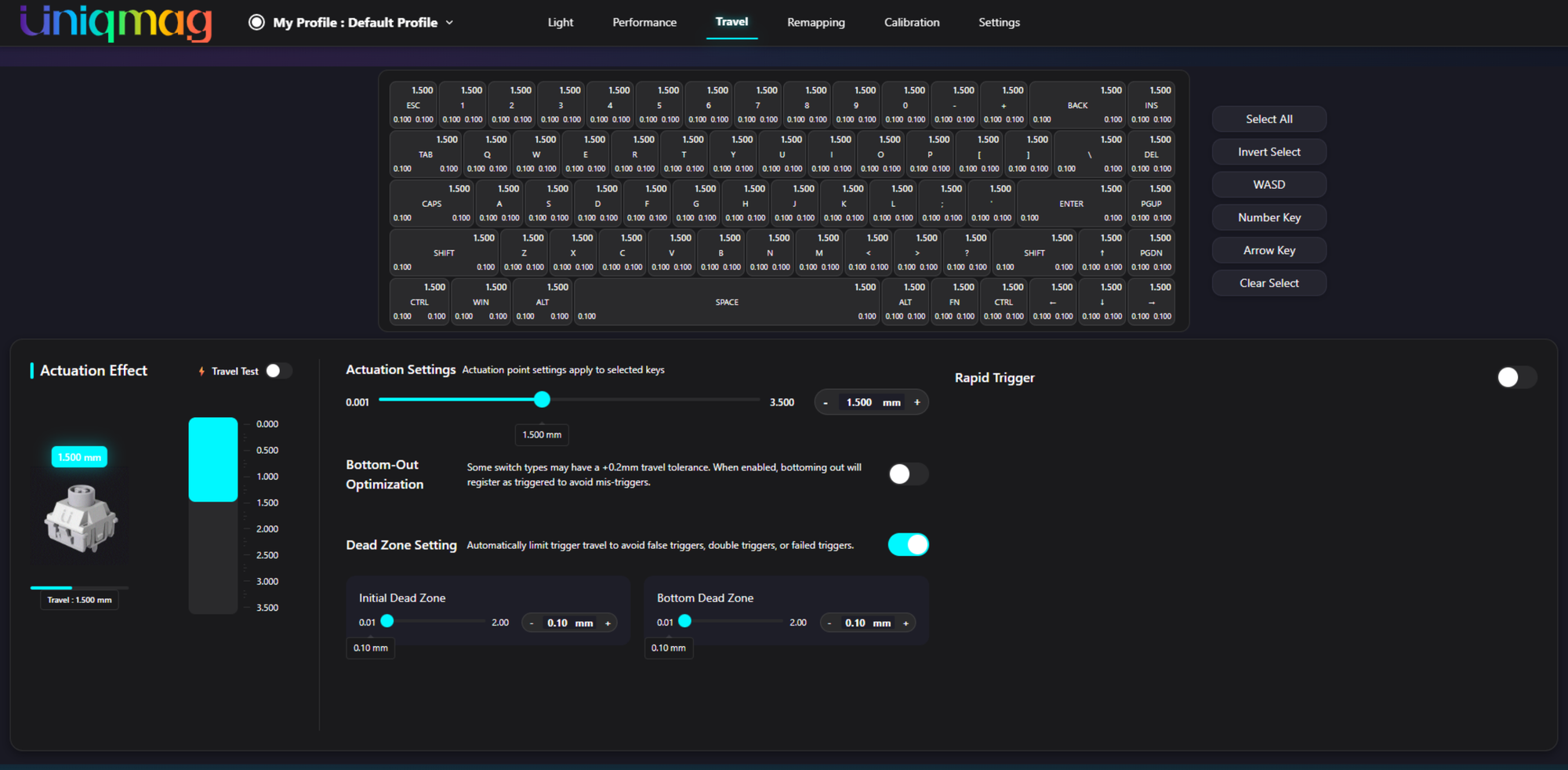Viewport: 1568px width, 770px height.
Task: Disable the Dead Zone Setting toggle
Action: [908, 544]
